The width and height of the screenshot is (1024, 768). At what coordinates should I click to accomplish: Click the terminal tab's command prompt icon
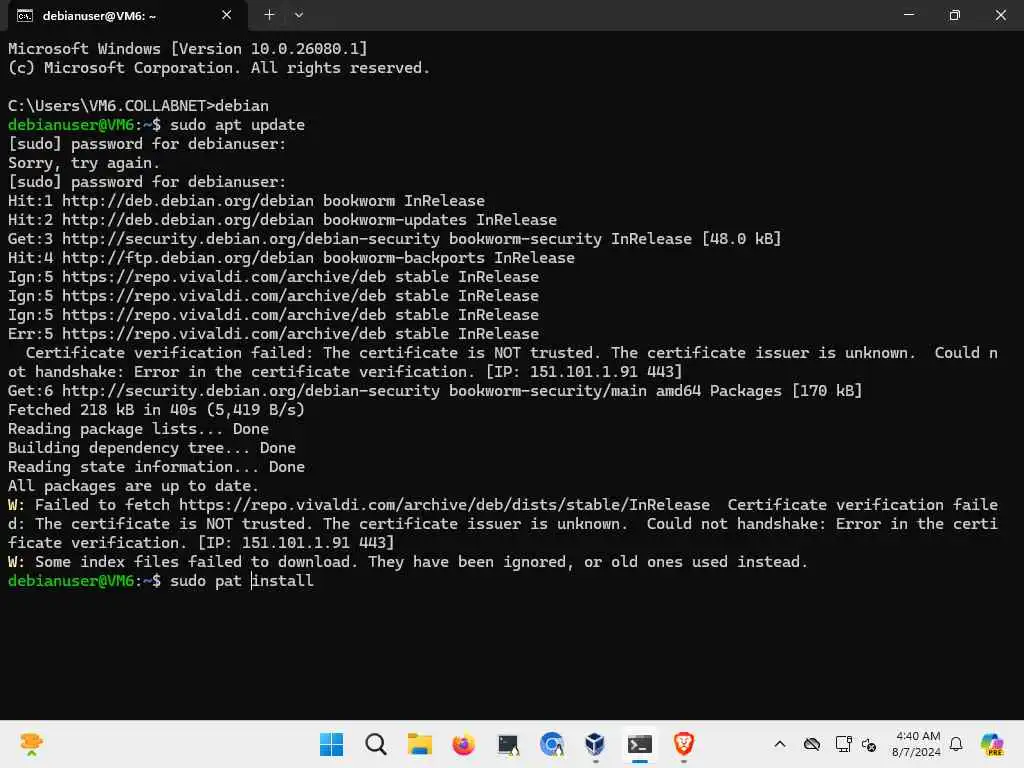(x=25, y=16)
